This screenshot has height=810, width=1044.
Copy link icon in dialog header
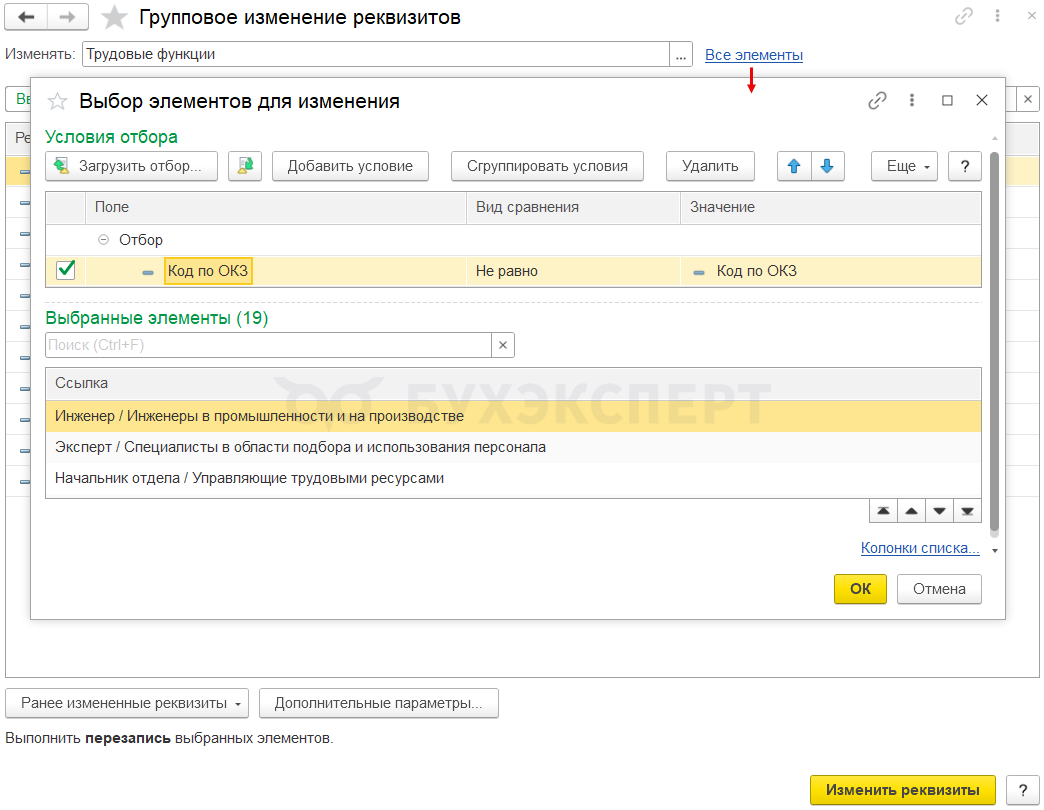[877, 100]
